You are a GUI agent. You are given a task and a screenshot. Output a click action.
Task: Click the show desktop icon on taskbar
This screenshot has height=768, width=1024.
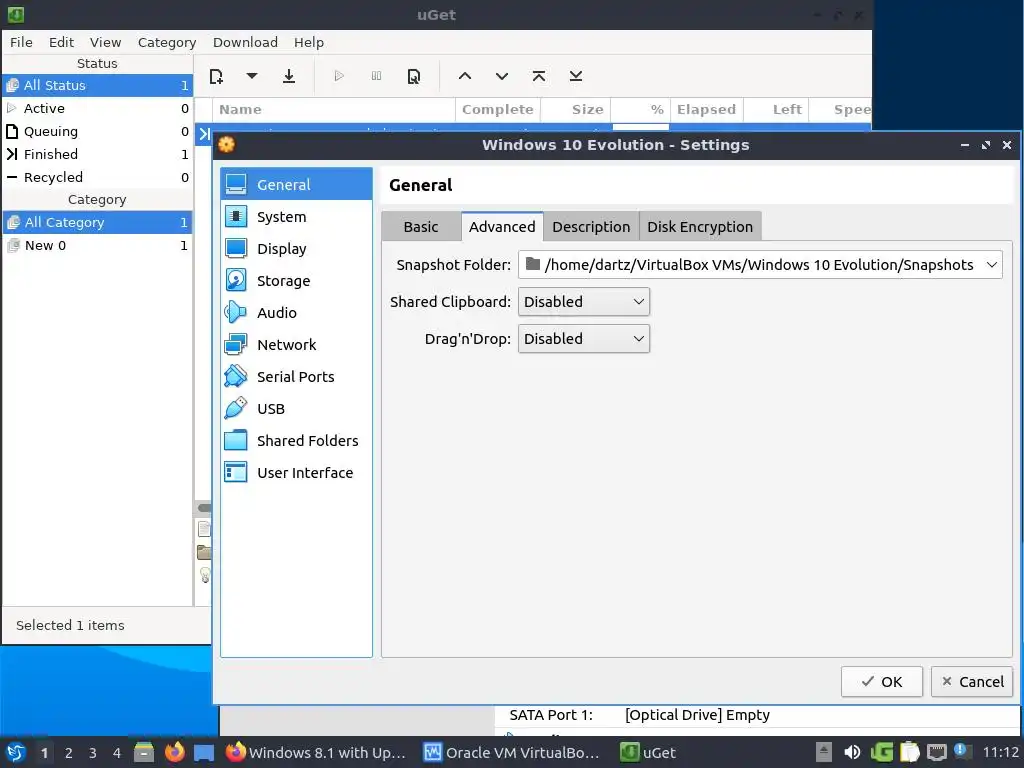tap(204, 753)
